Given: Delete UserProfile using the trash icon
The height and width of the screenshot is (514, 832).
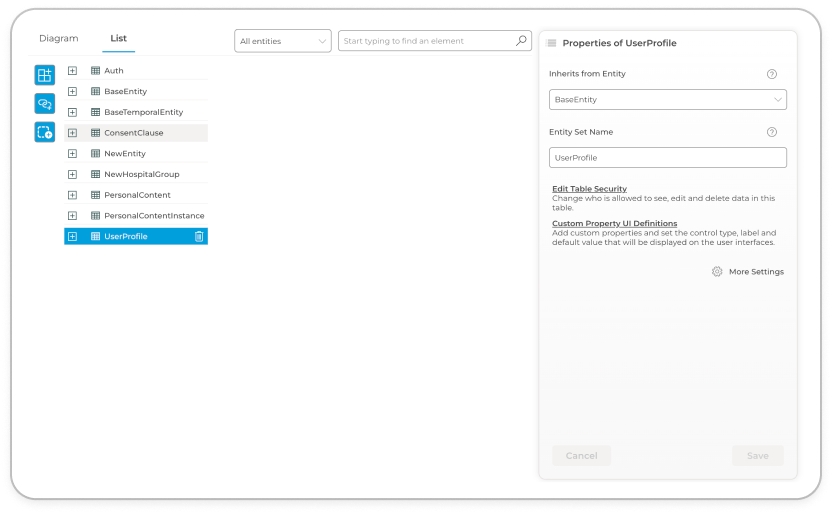Looking at the screenshot, I should pyautogui.click(x=199, y=237).
